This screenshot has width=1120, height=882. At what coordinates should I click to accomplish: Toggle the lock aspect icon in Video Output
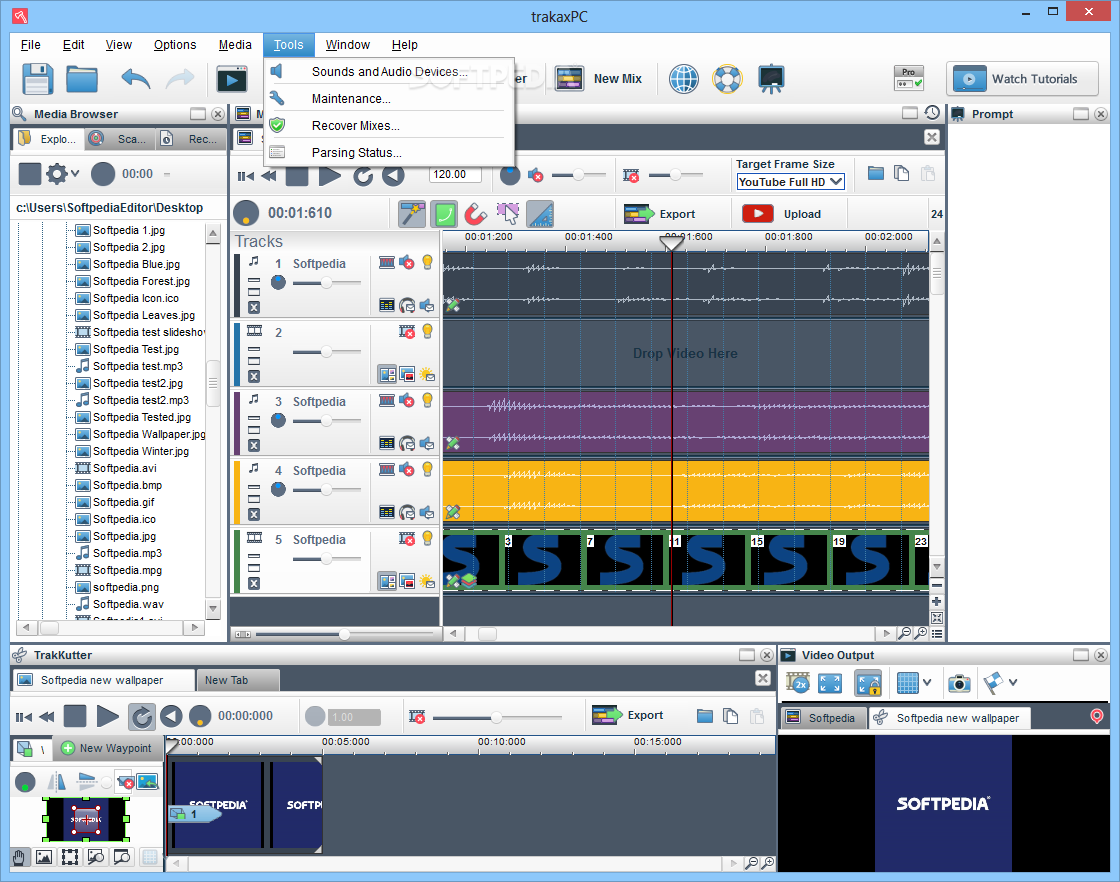click(x=869, y=683)
